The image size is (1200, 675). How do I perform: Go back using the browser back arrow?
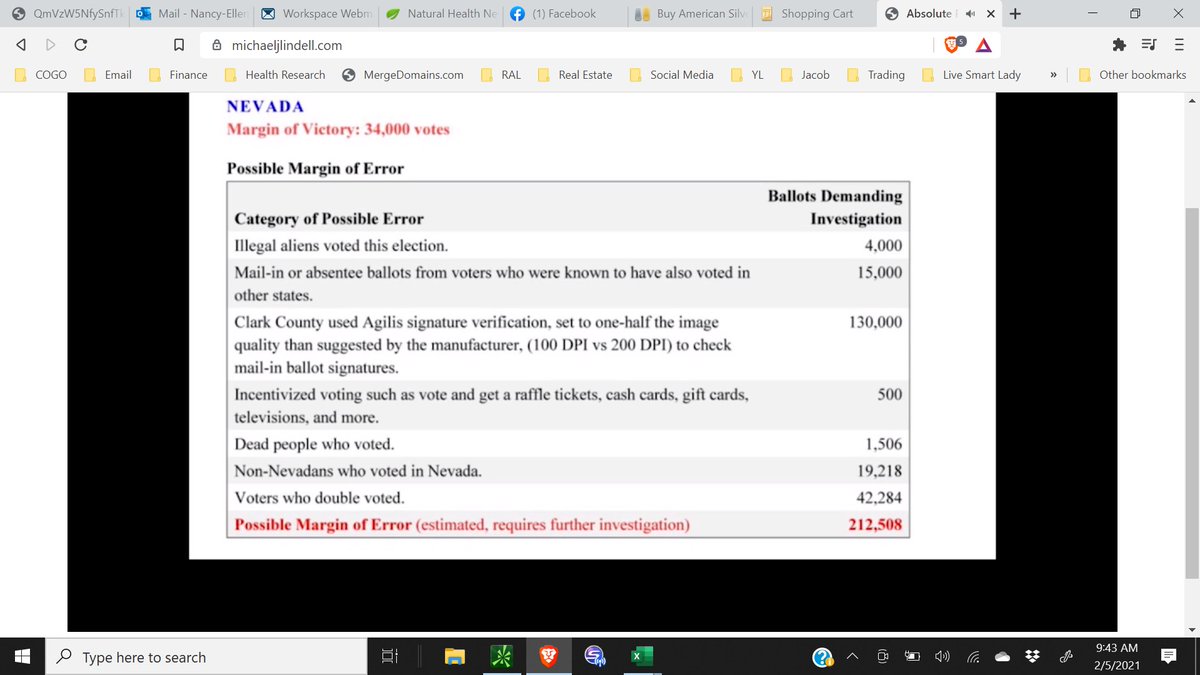pos(20,45)
